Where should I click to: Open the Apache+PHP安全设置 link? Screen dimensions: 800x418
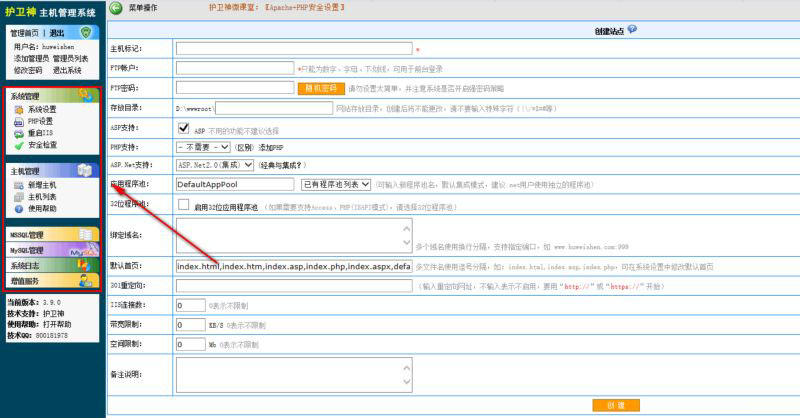point(305,7)
